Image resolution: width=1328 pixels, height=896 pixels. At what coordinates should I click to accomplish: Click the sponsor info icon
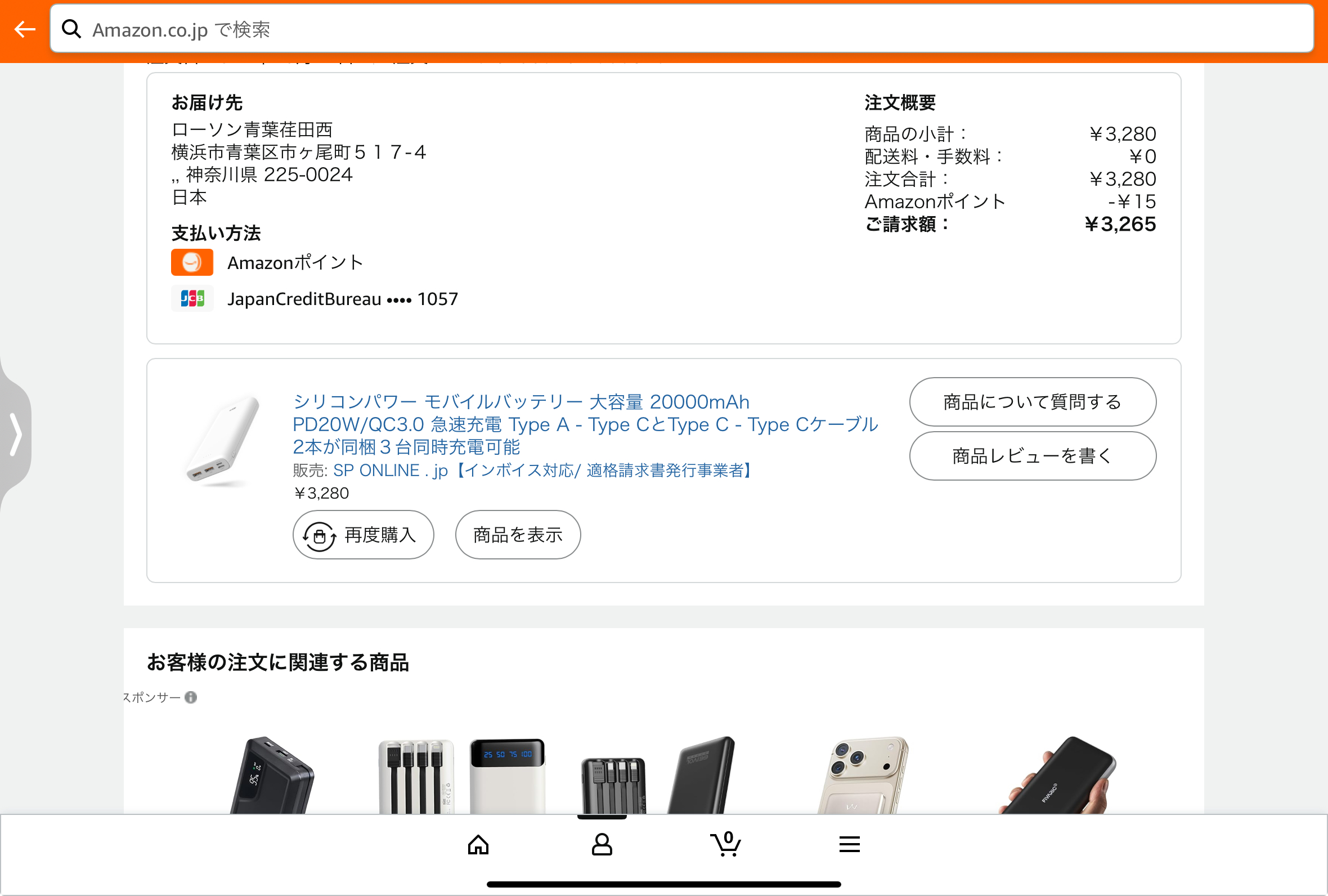click(191, 697)
